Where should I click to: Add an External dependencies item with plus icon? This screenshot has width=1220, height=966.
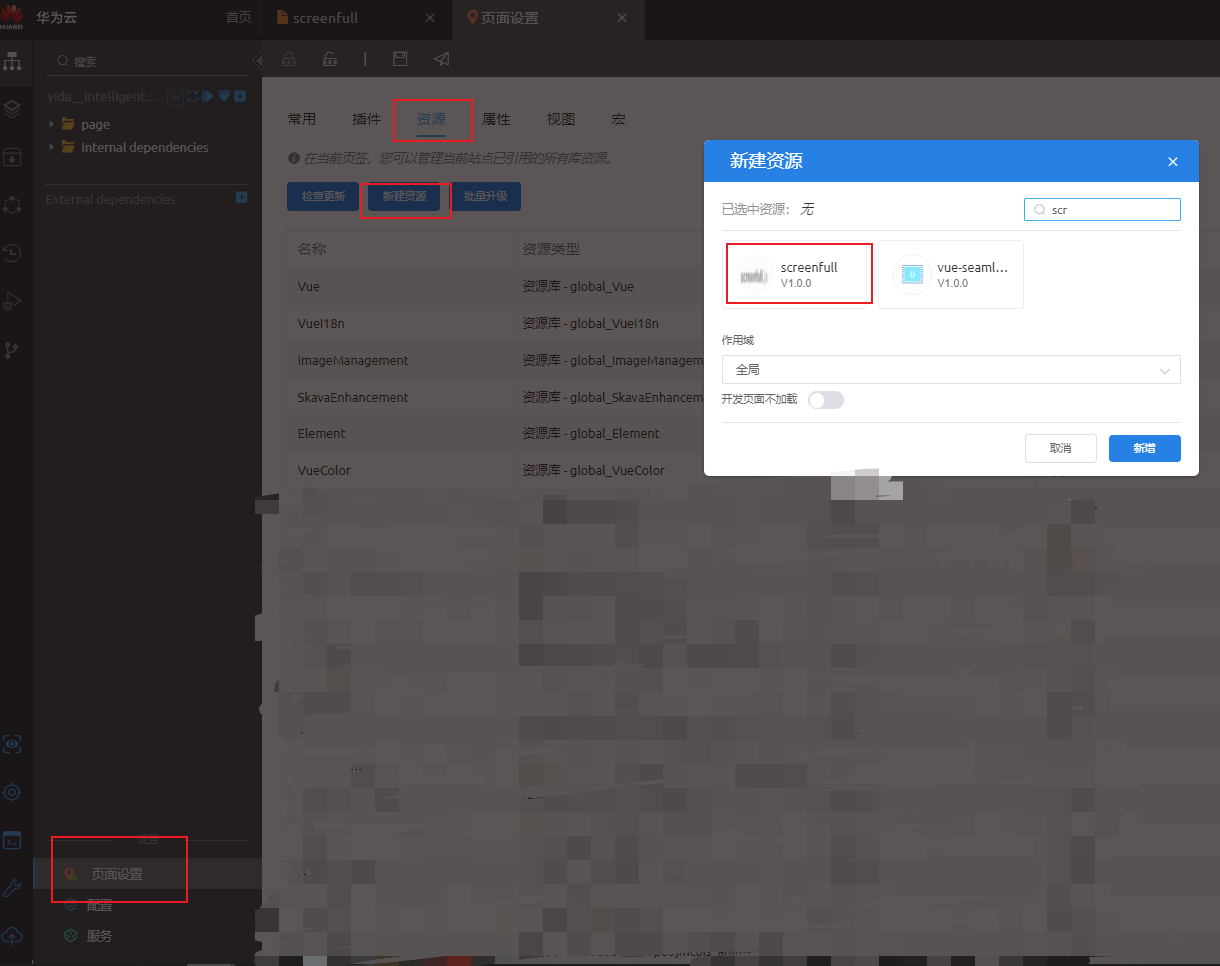tap(241, 198)
